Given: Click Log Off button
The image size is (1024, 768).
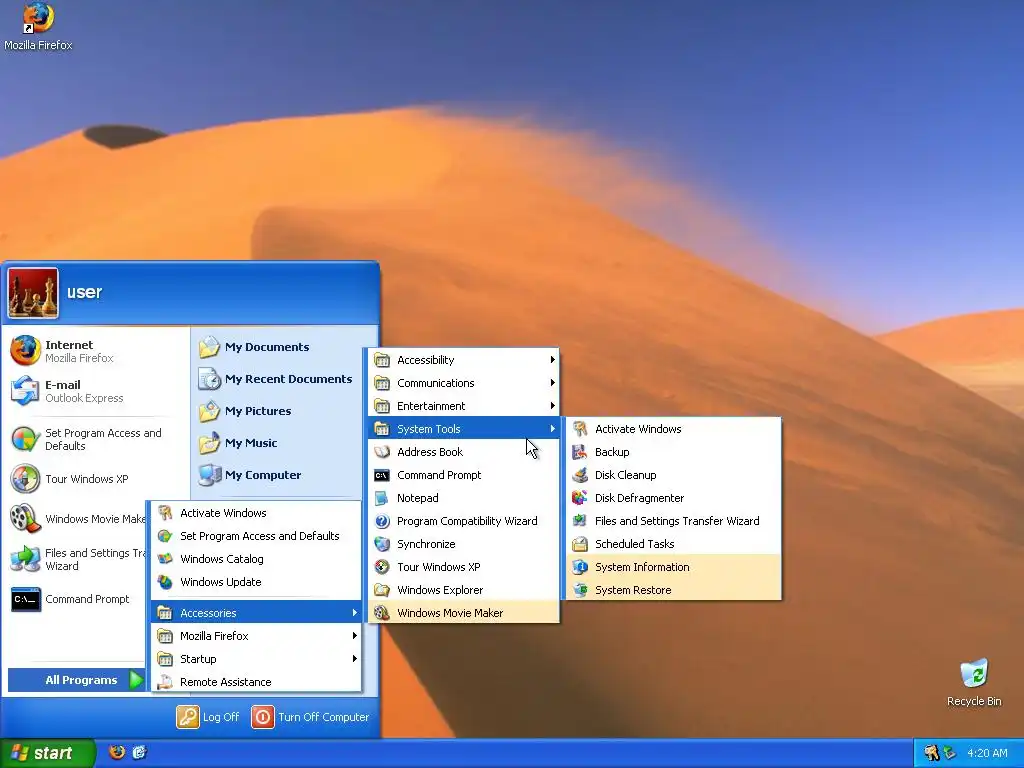Looking at the screenshot, I should pyautogui.click(x=208, y=717).
